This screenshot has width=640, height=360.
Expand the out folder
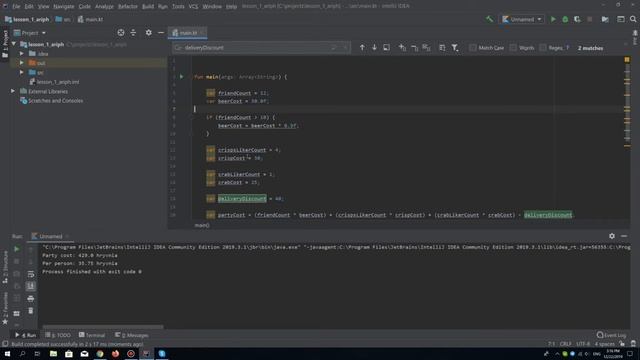22,63
